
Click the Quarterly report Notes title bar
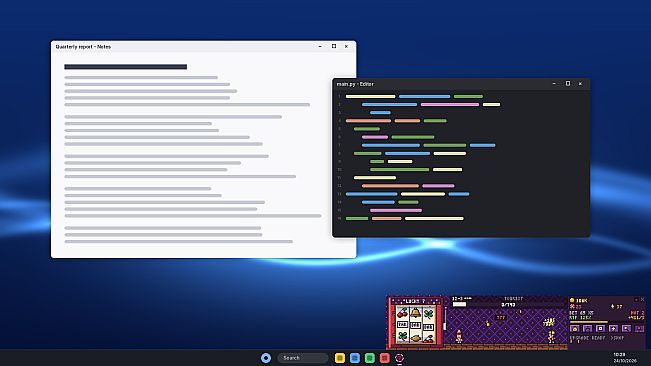[x=203, y=46]
